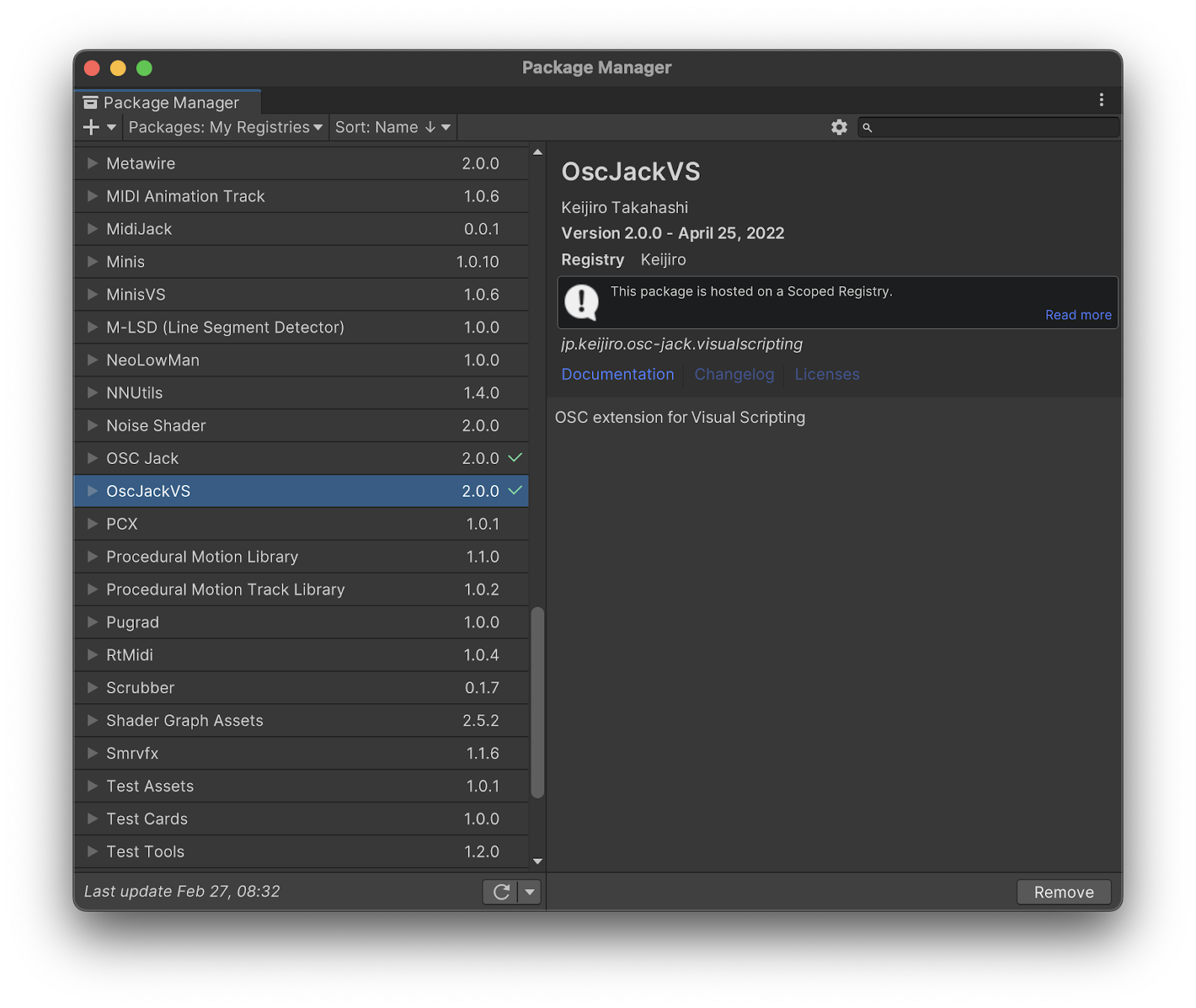Screen dimensions: 1196x1008
Task: Click the installed checkmark on OscJackVS
Action: click(515, 491)
